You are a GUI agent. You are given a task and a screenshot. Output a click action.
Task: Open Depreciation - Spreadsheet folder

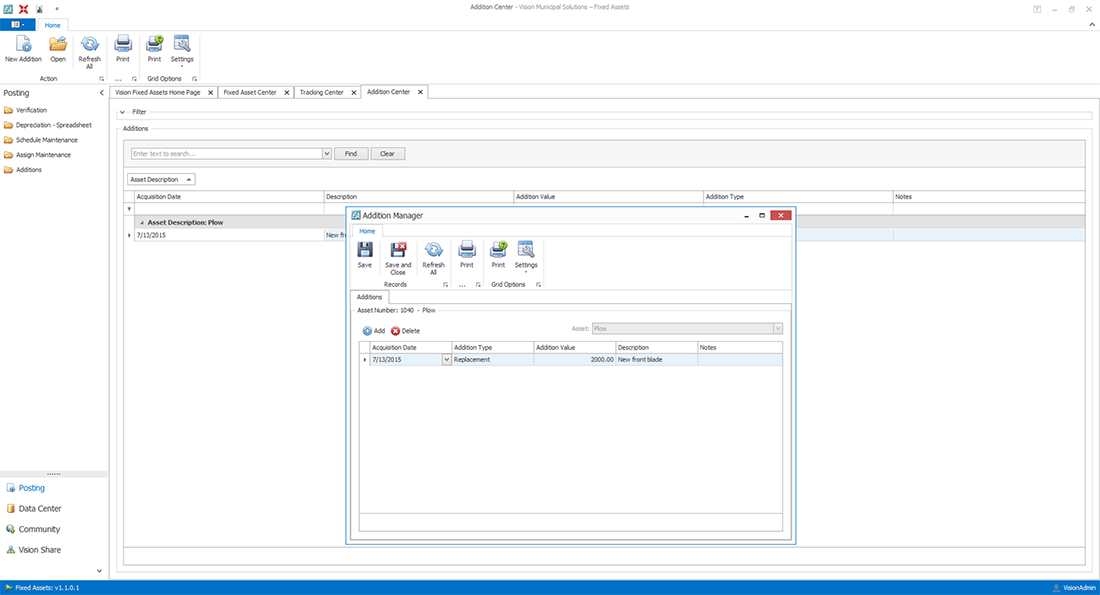(48, 125)
